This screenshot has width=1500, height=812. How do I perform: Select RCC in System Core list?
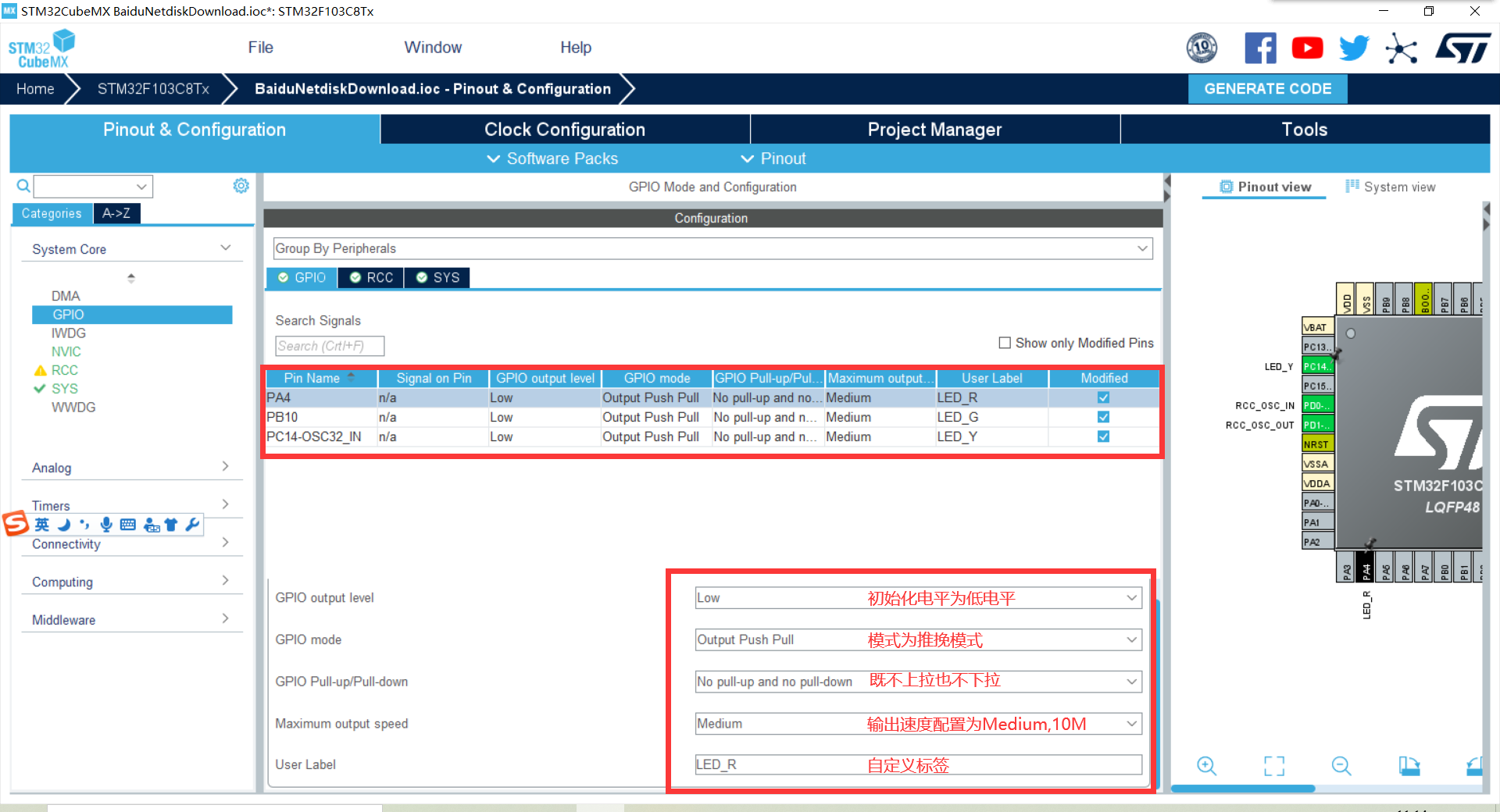point(65,371)
